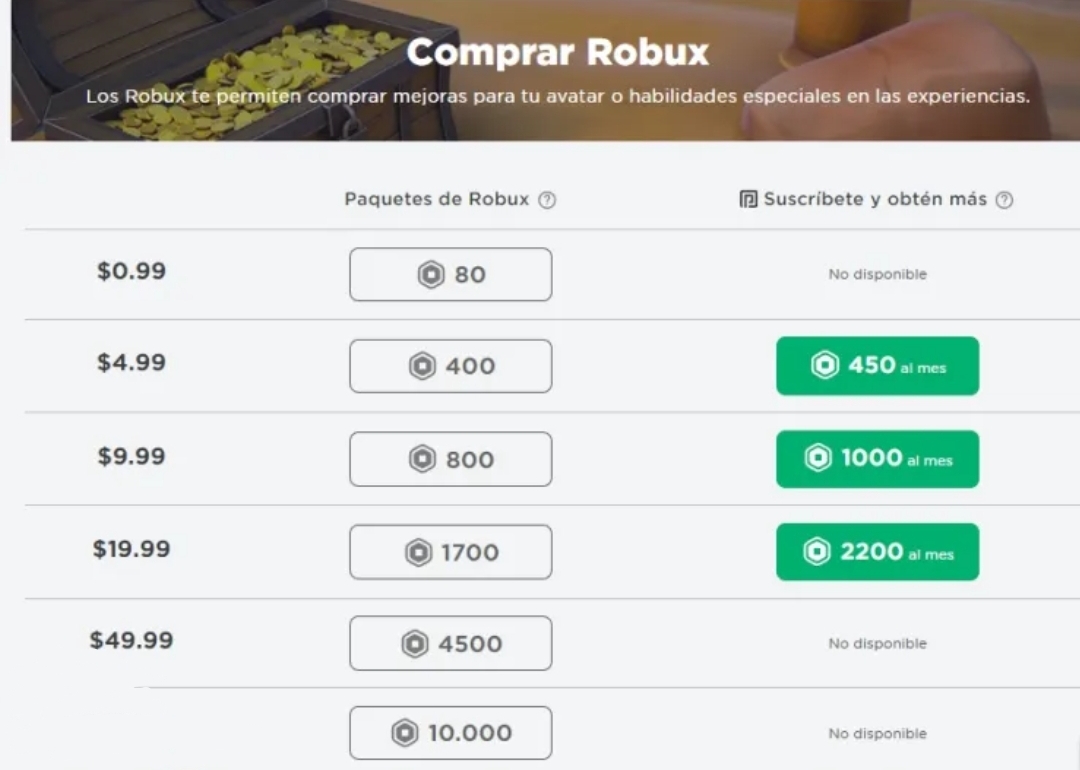The image size is (1080, 770).
Task: Subscribe to 450 Robux al mes
Action: pyautogui.click(x=877, y=366)
